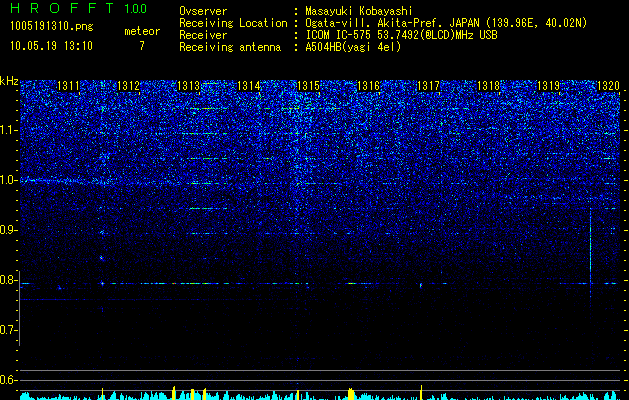The height and width of the screenshot is (400, 629).
Task: Select the A504HB(yagi 4el) antenna text
Action: [353, 47]
